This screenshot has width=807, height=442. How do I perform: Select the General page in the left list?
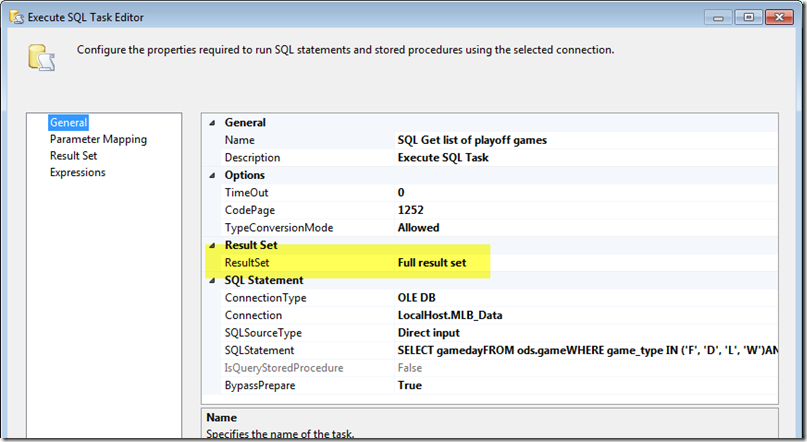(69, 123)
